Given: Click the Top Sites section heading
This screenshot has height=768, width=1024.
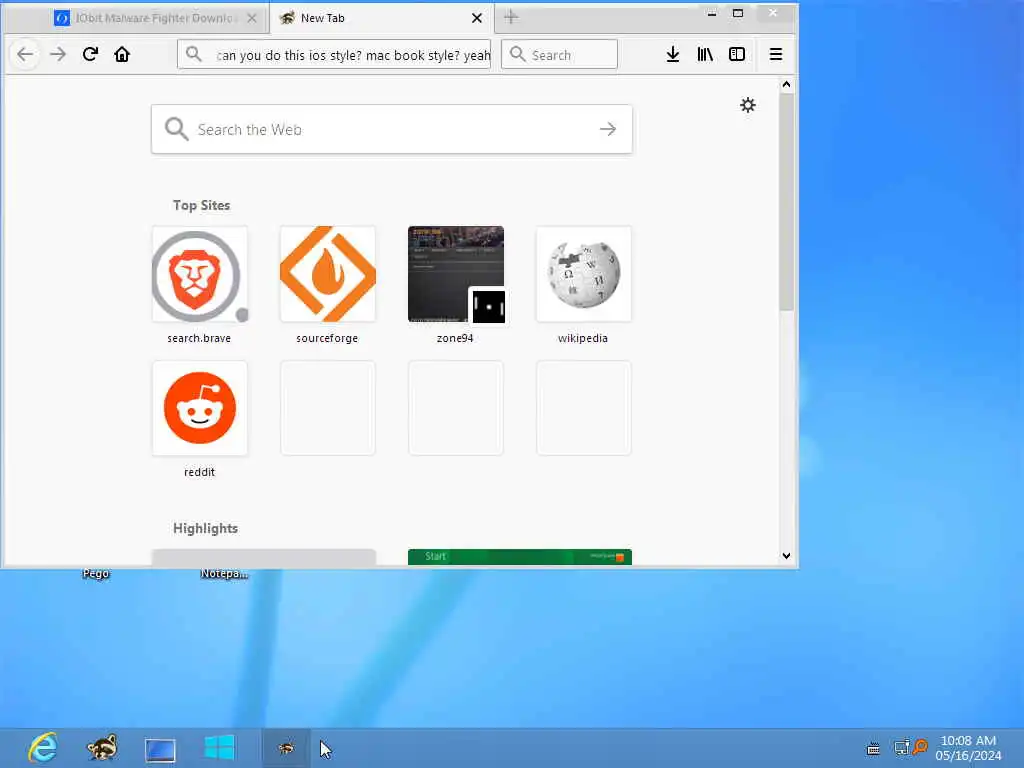Looking at the screenshot, I should tap(201, 205).
